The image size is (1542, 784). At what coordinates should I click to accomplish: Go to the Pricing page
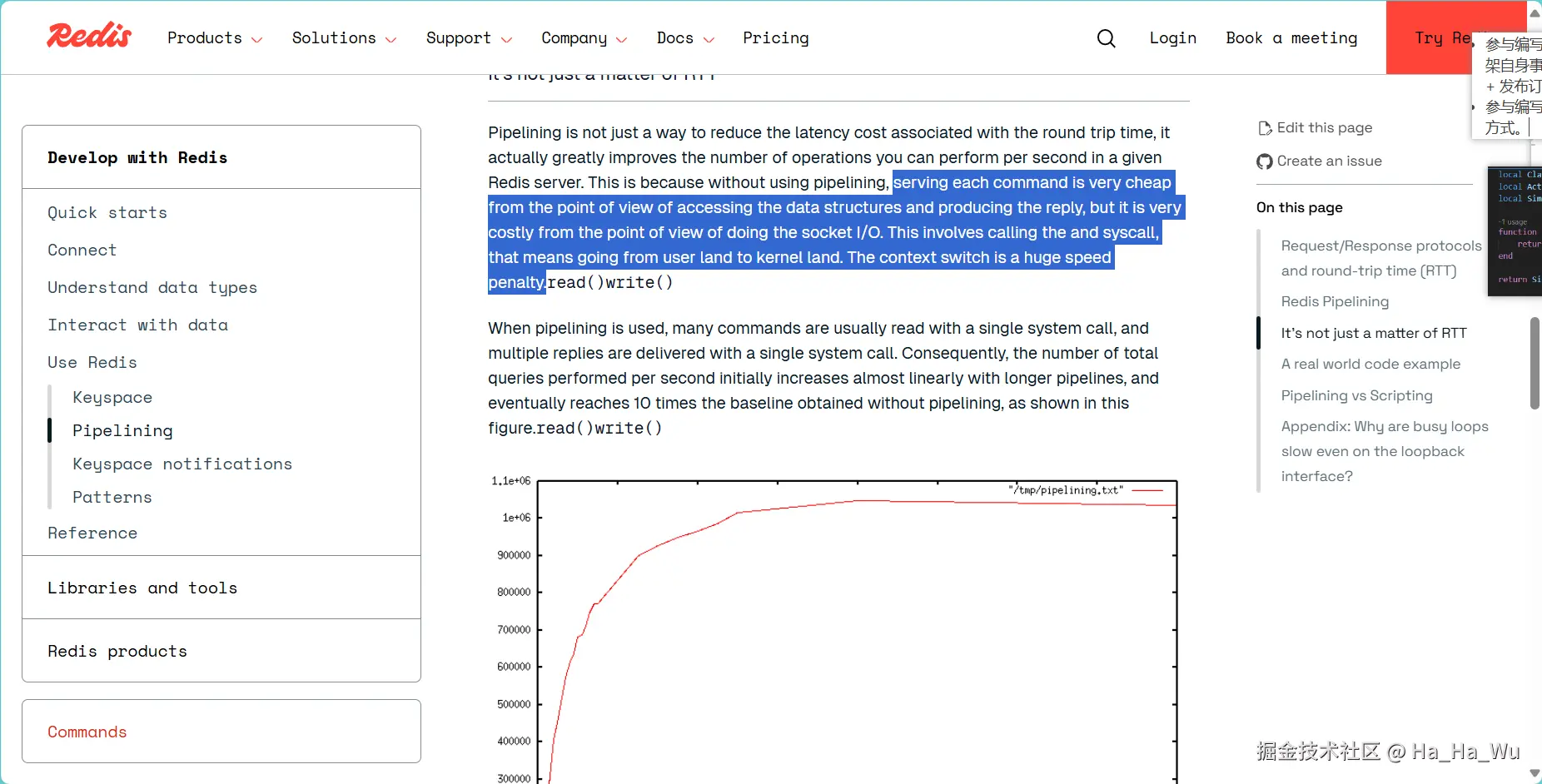776,38
